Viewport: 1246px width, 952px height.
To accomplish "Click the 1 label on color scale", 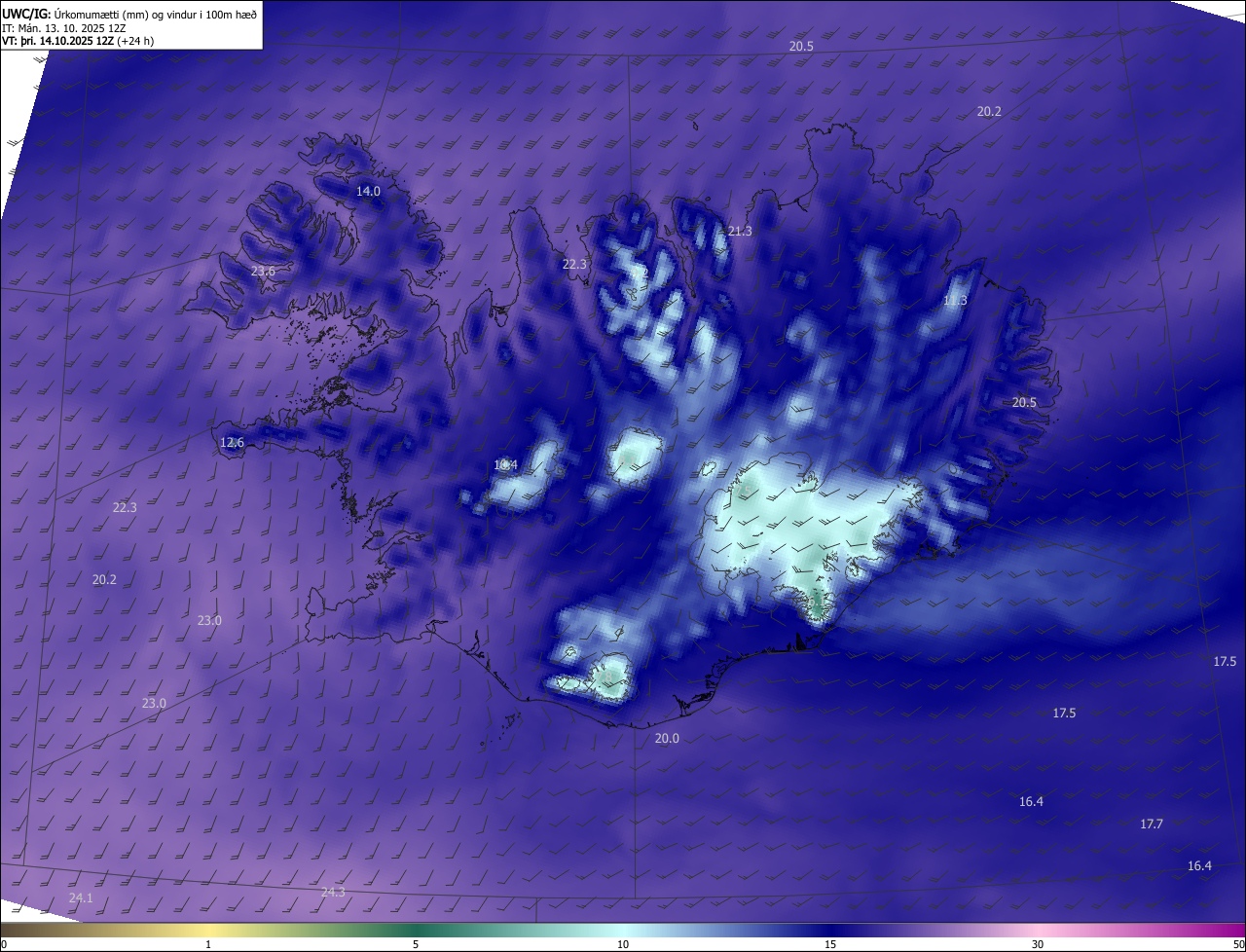I will pos(208,944).
